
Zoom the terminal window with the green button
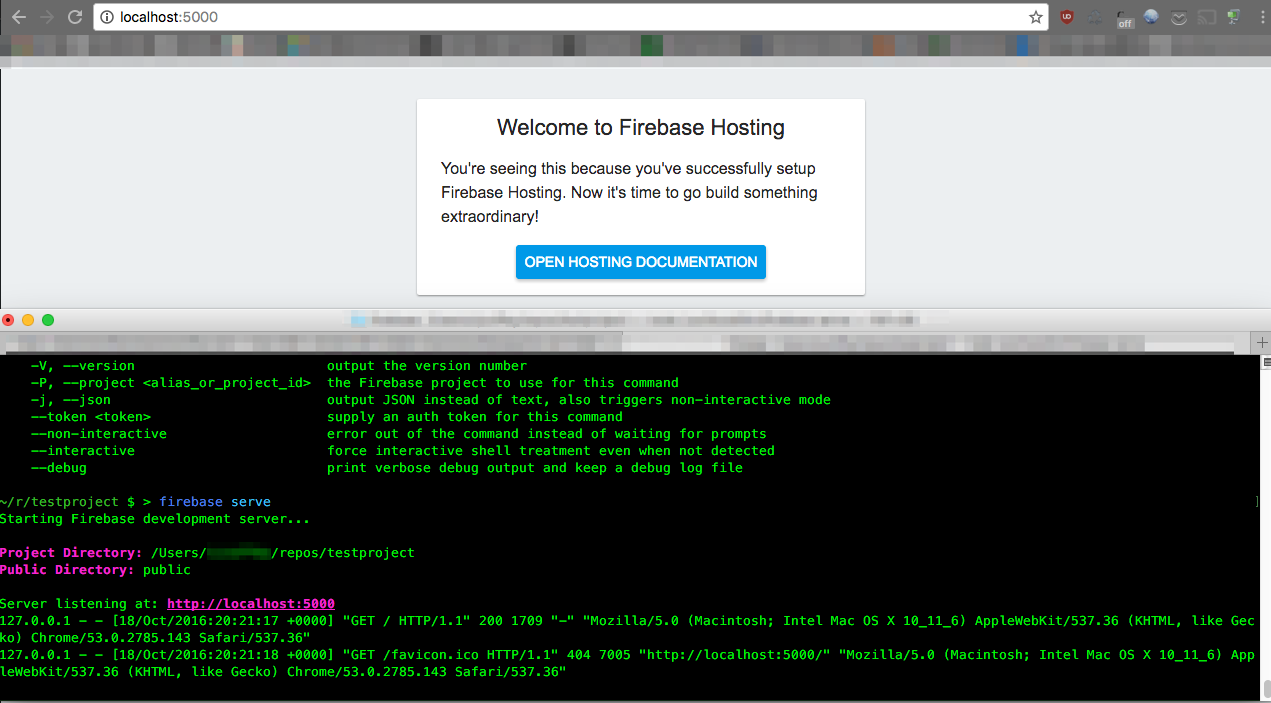coord(48,320)
